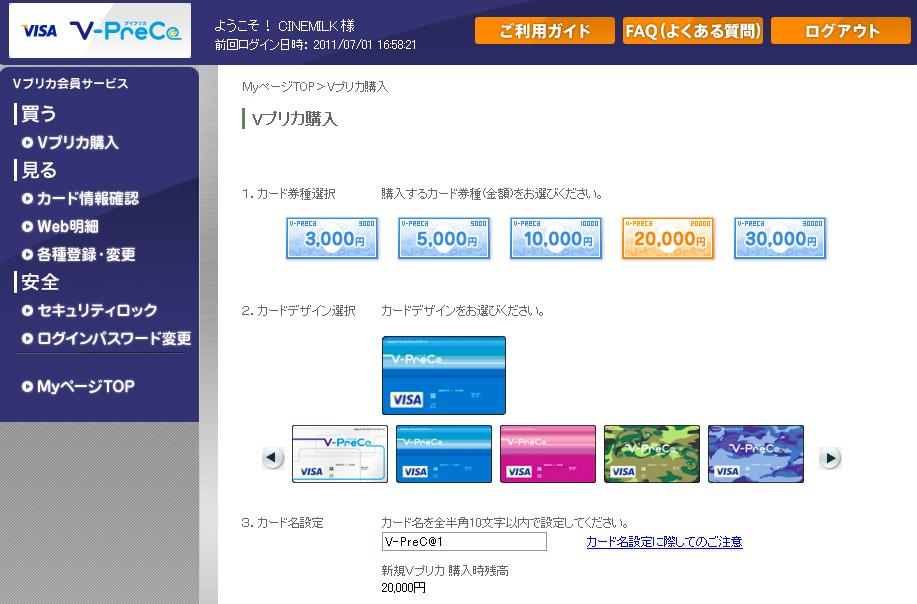Click the card name input field
Viewport: 917px width, 604px height.
click(x=464, y=542)
